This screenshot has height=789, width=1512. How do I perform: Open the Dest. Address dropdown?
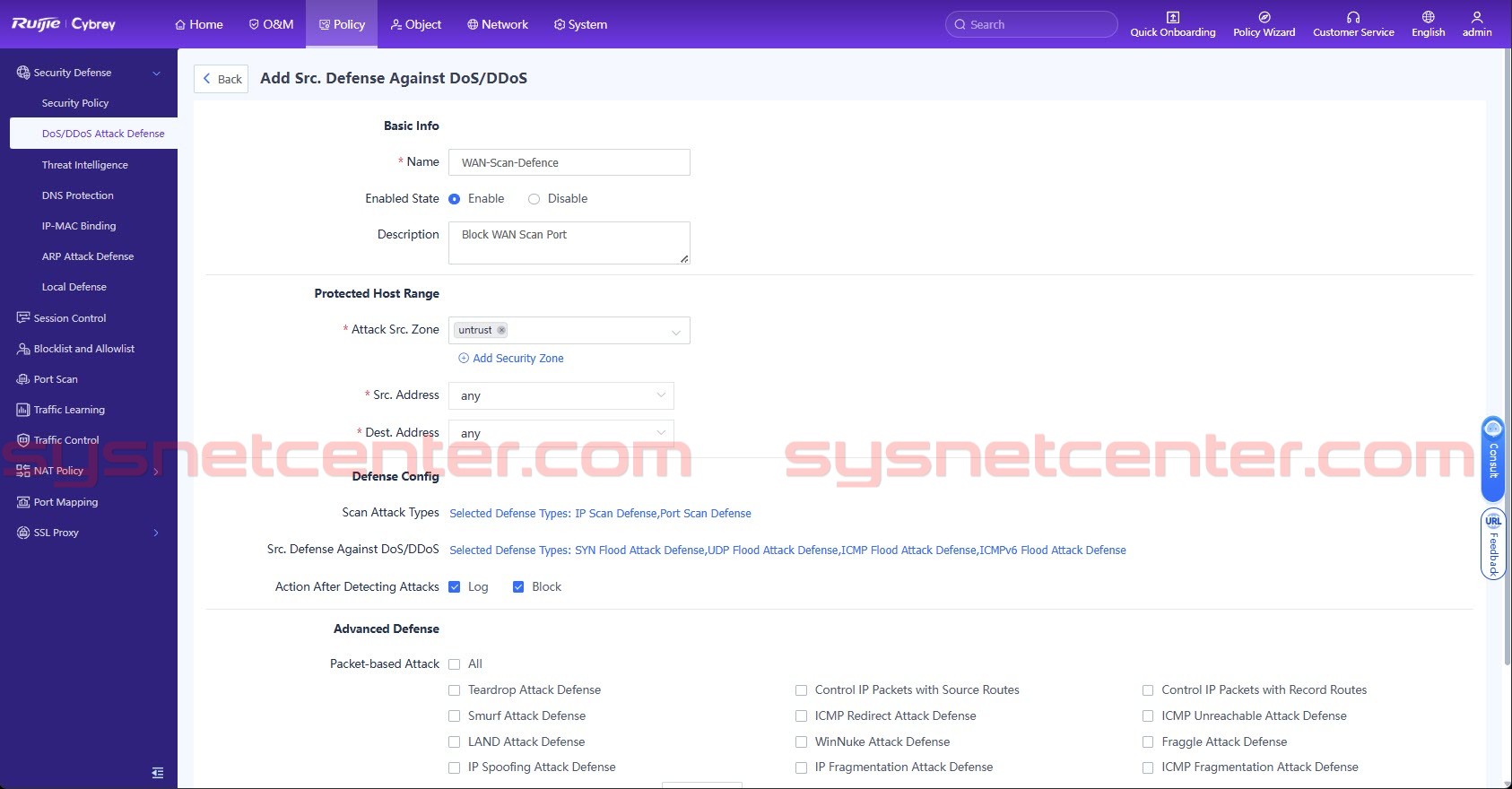pos(561,433)
